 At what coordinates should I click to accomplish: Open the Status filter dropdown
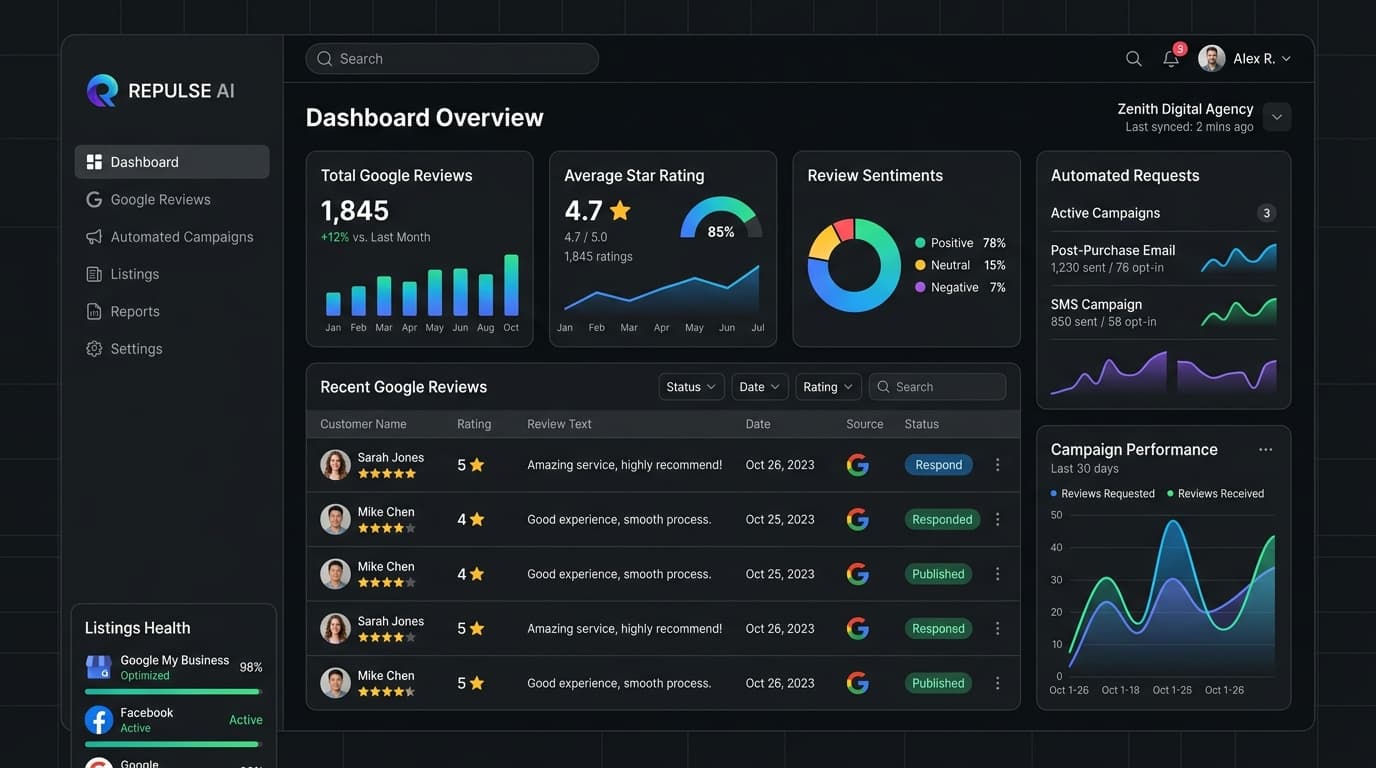pos(690,386)
